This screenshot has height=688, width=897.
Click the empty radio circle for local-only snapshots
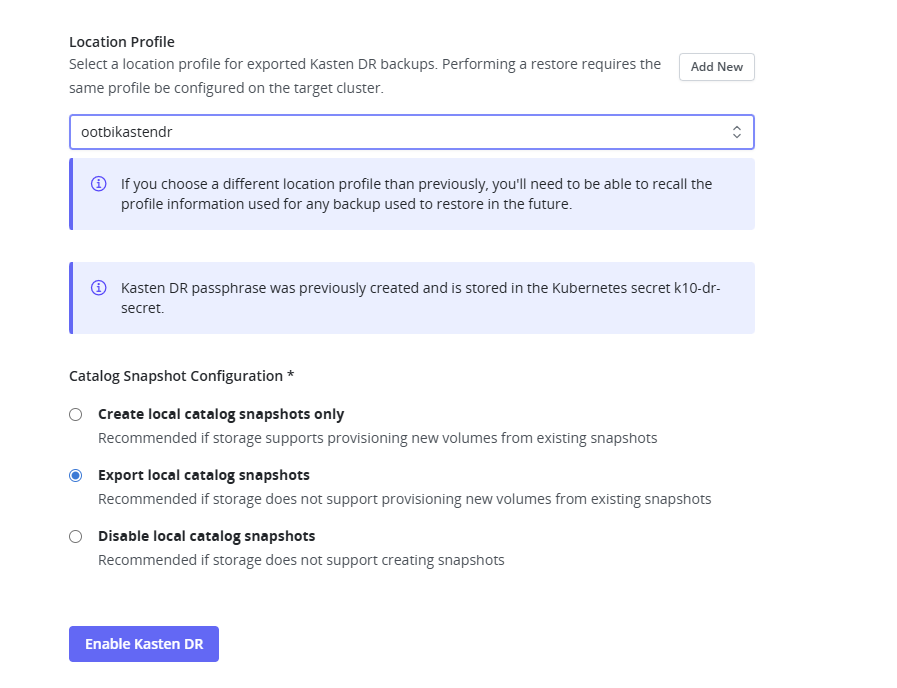point(75,414)
